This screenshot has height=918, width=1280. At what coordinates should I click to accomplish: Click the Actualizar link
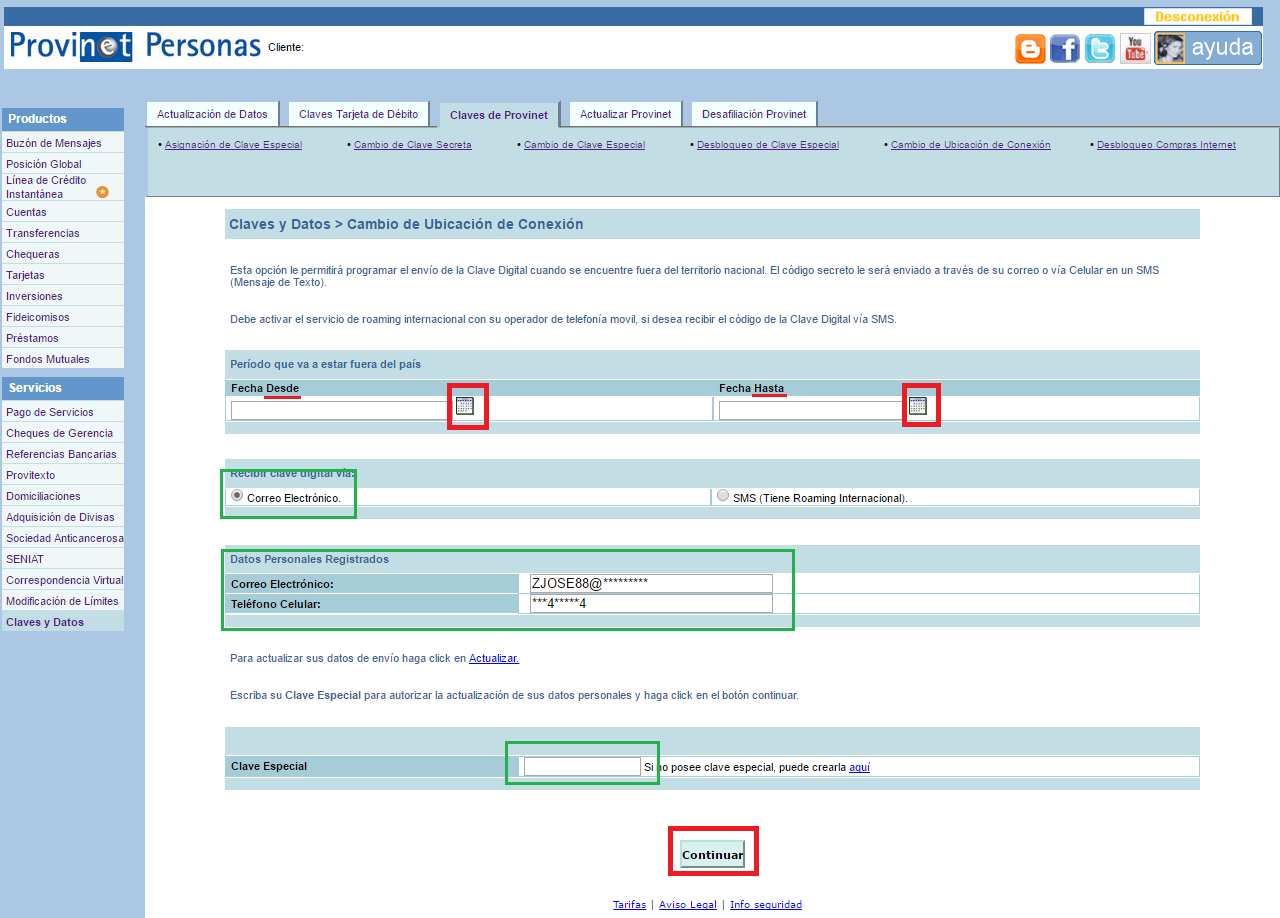[x=494, y=658]
